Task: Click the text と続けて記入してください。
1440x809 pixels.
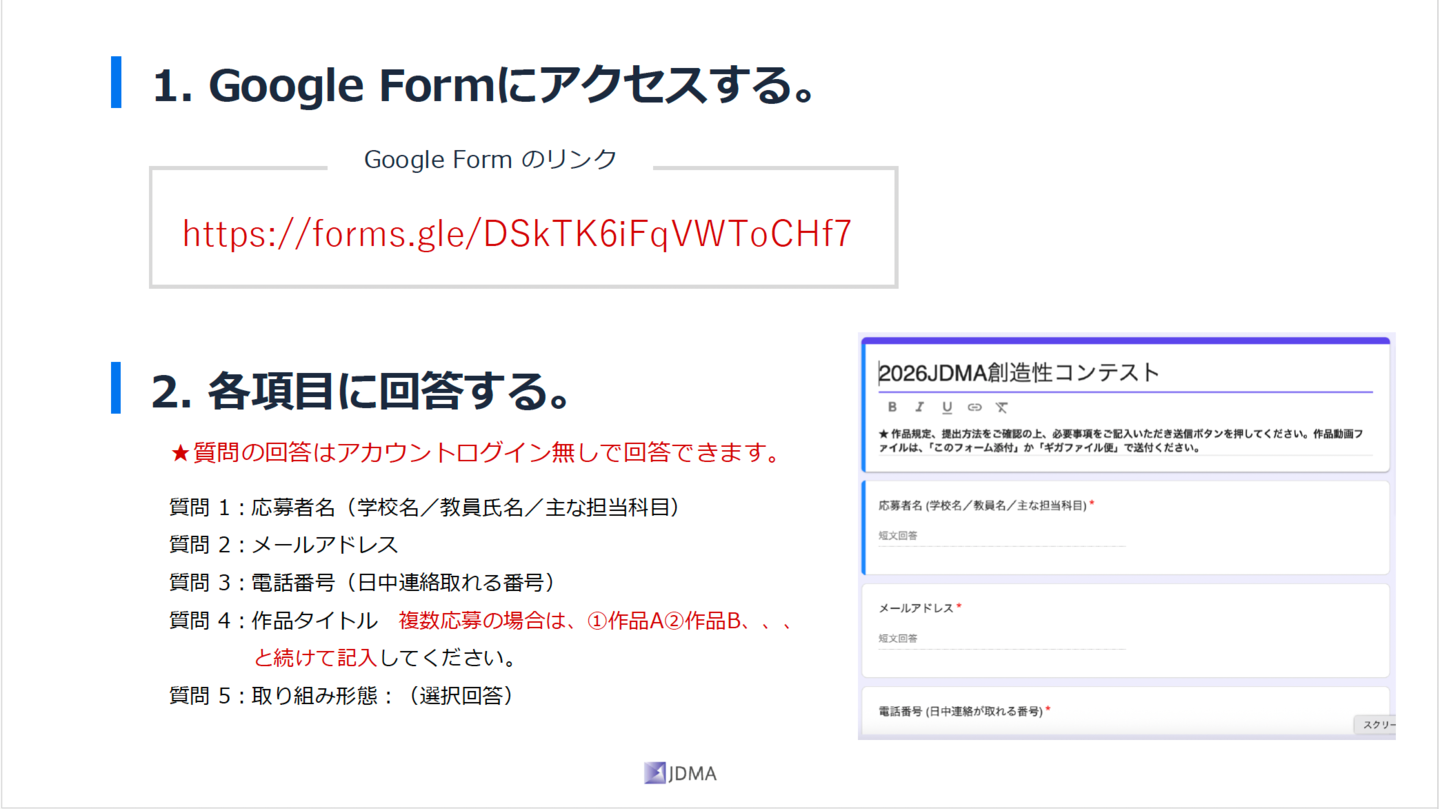Action: pyautogui.click(x=385, y=658)
